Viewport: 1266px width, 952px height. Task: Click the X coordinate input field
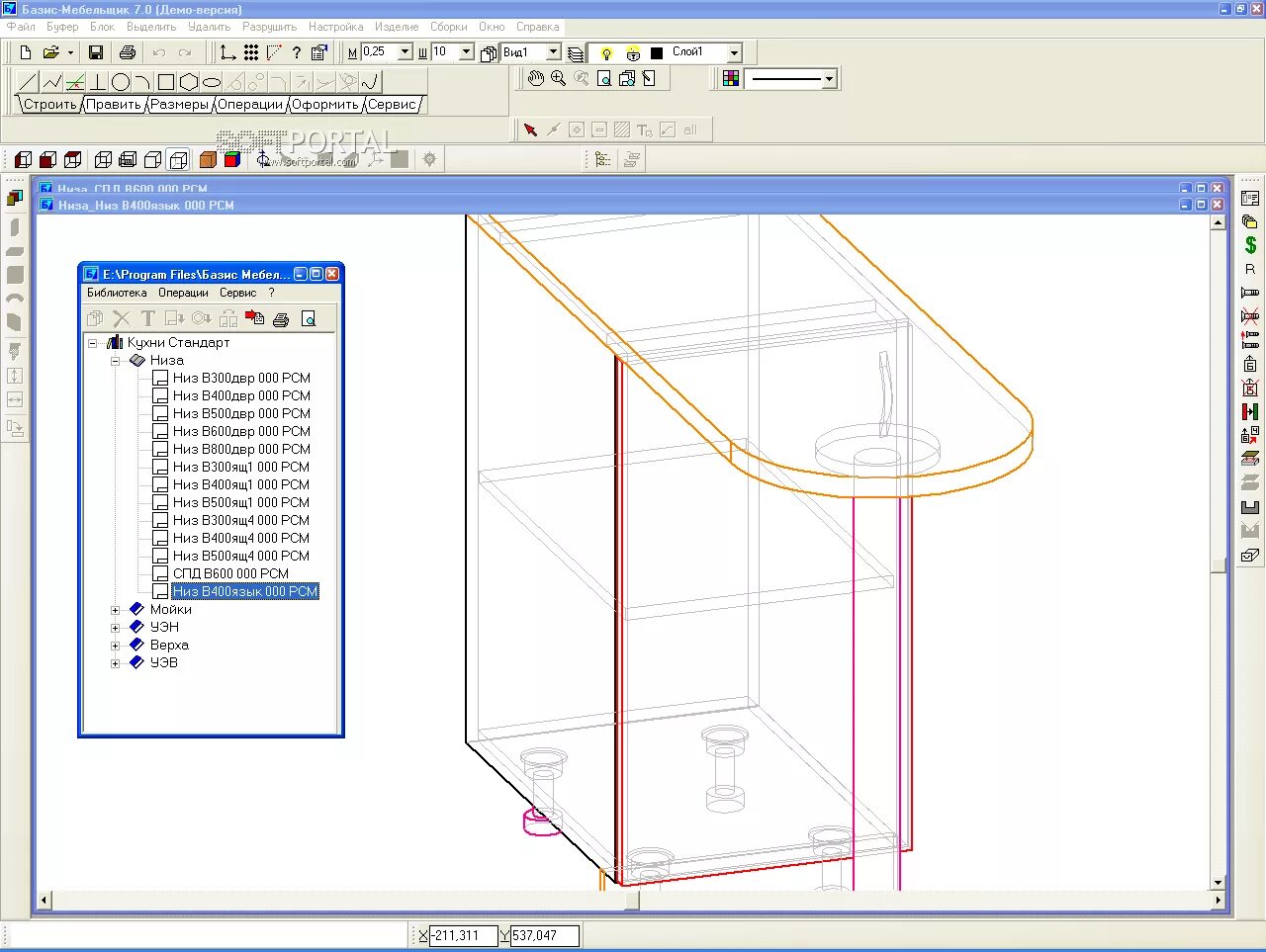point(464,935)
